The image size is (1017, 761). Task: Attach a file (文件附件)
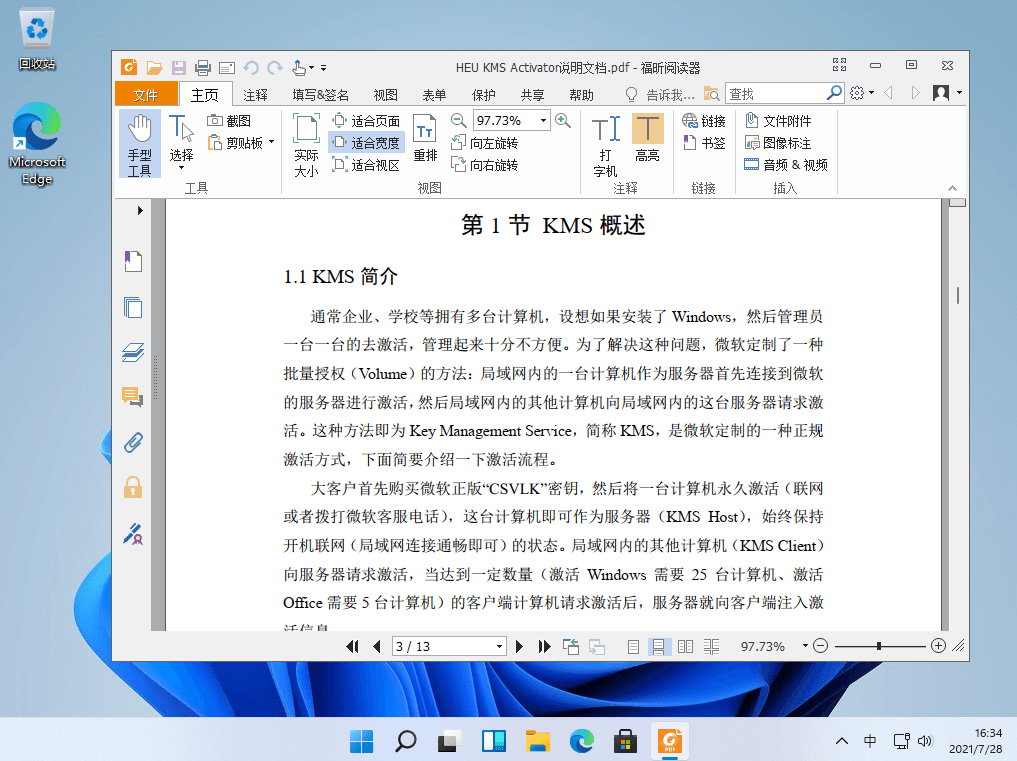pyautogui.click(x=778, y=121)
